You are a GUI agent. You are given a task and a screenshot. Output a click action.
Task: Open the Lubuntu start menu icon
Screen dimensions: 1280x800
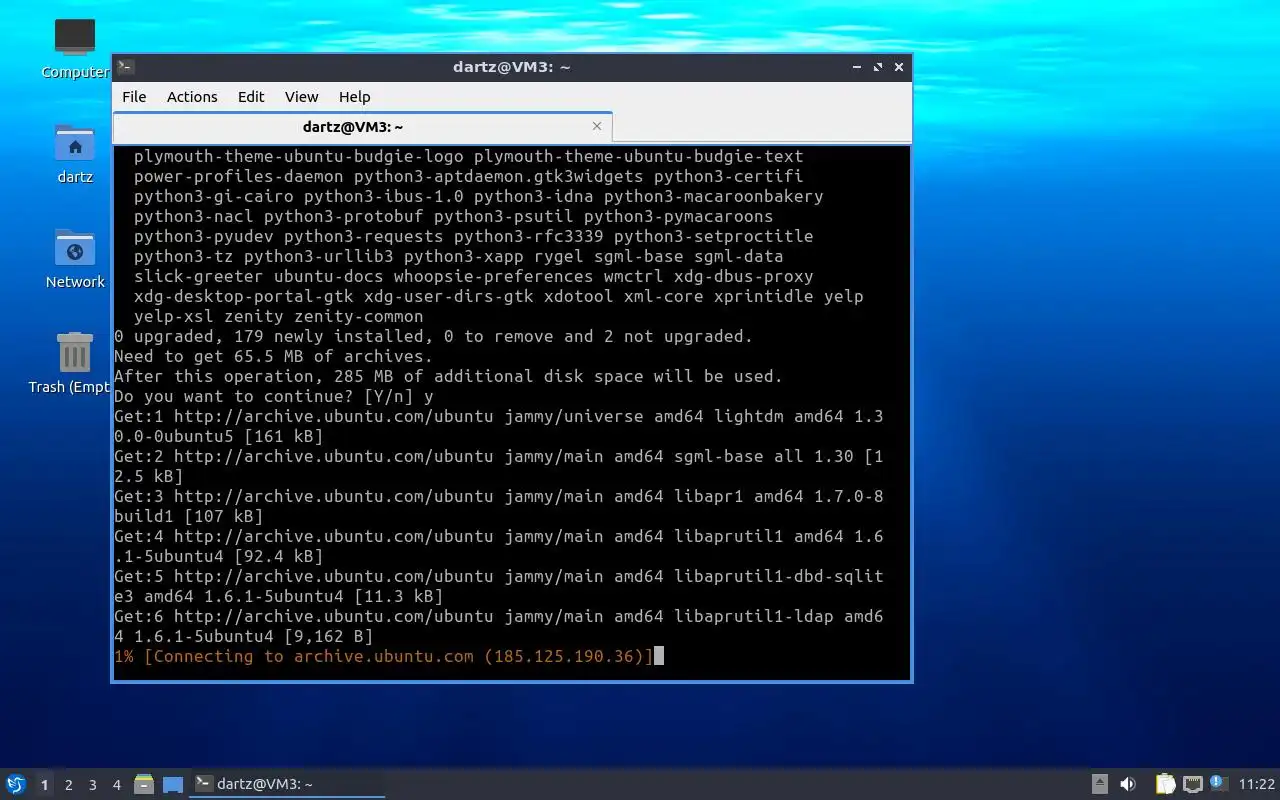tap(15, 785)
